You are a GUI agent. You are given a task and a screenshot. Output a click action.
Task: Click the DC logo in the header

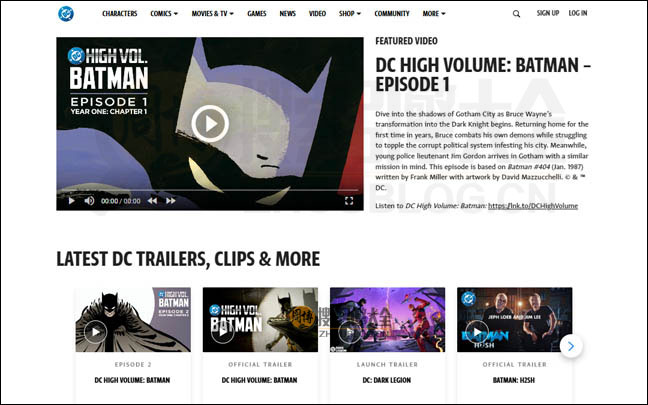pos(66,14)
